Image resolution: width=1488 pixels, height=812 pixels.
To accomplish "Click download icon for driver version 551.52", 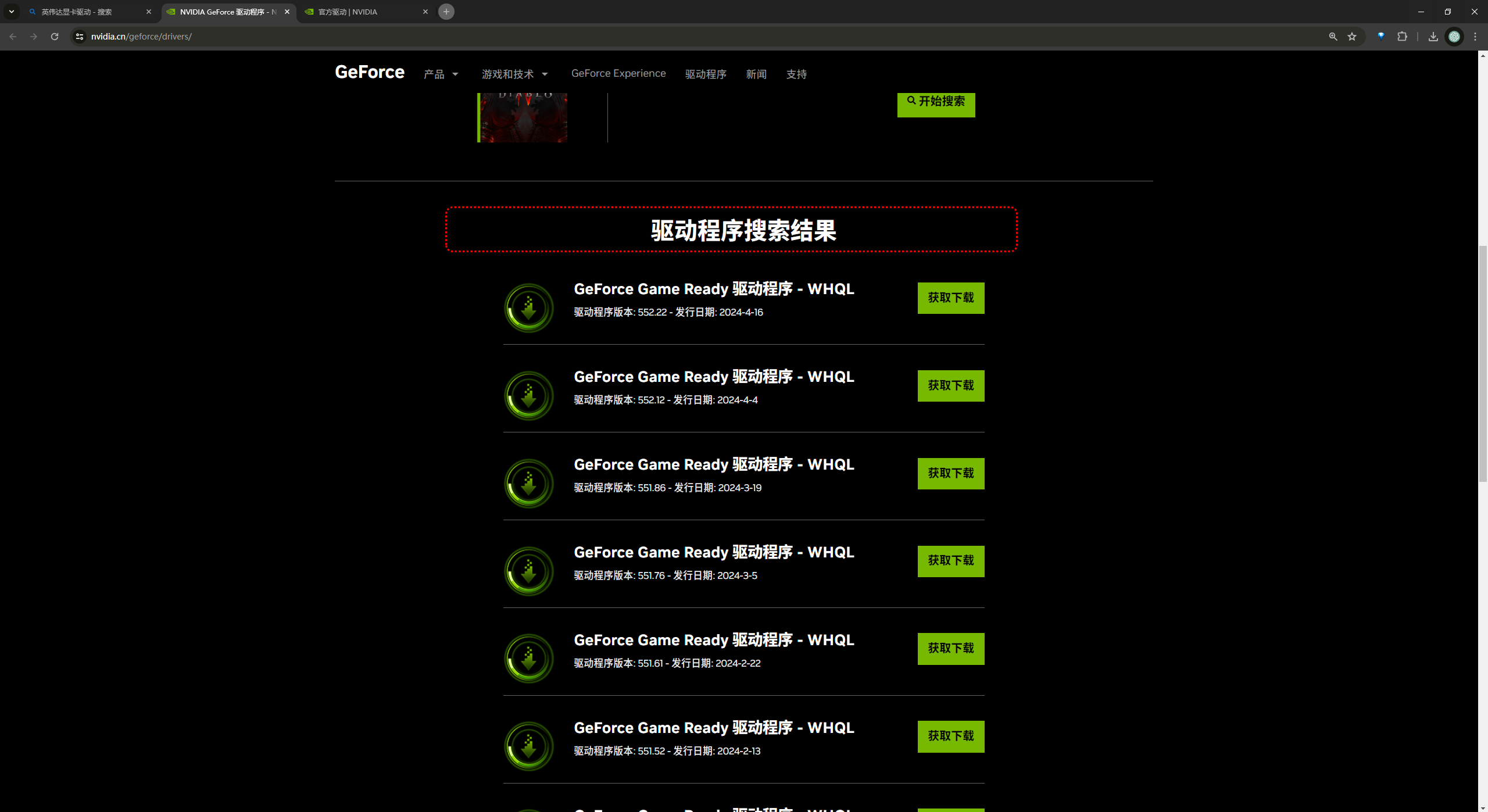I will (x=528, y=746).
